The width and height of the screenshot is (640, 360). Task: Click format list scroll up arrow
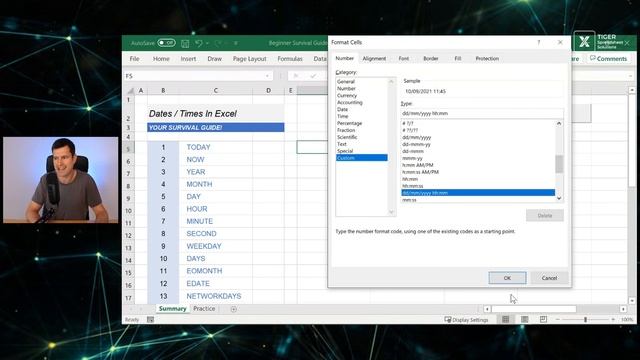click(559, 123)
